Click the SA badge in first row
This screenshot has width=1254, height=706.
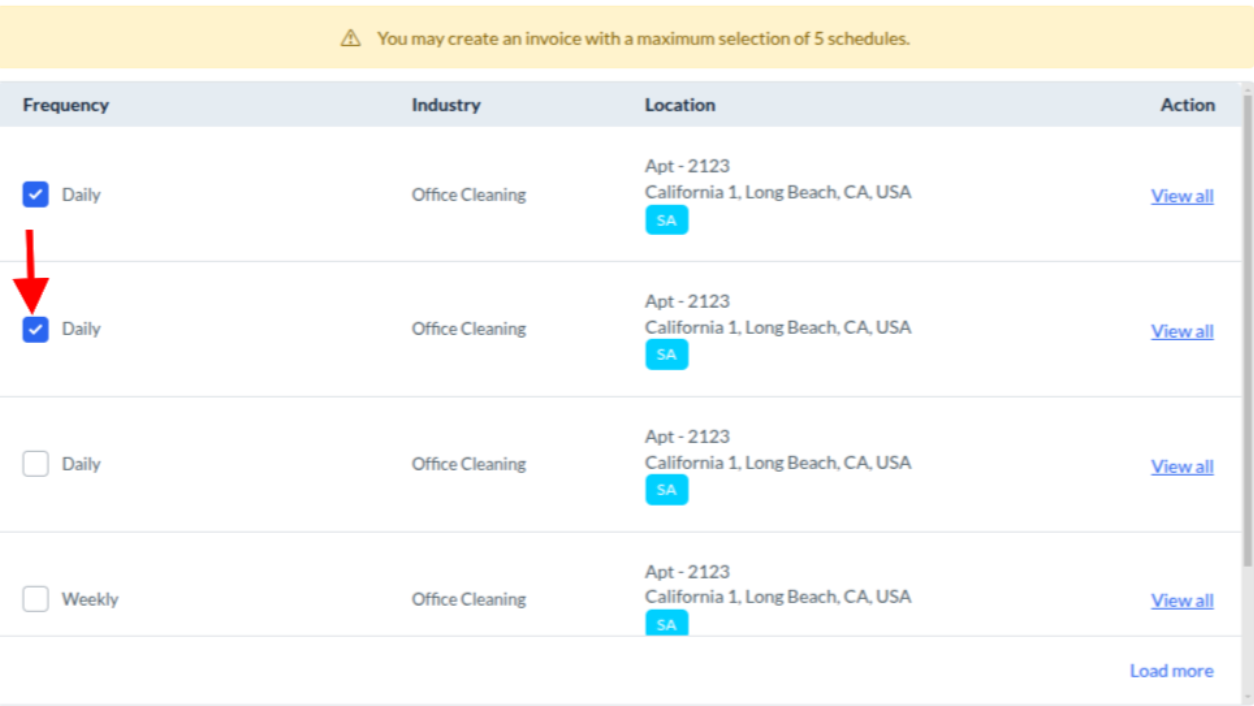tap(666, 220)
